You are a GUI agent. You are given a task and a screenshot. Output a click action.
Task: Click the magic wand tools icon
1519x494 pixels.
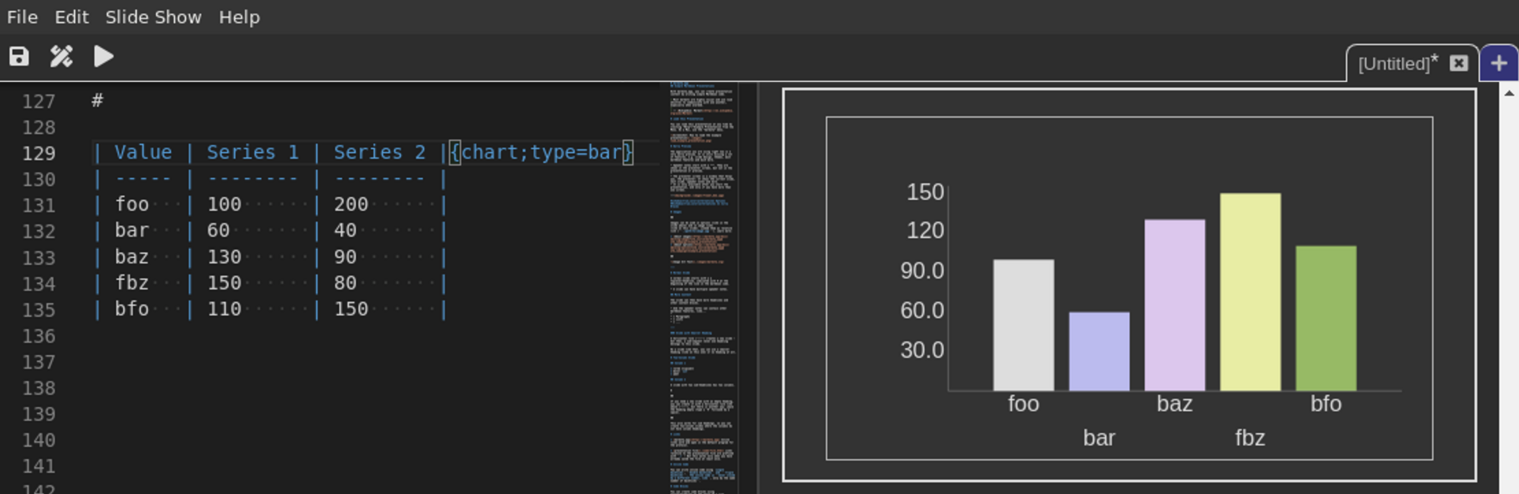point(61,57)
